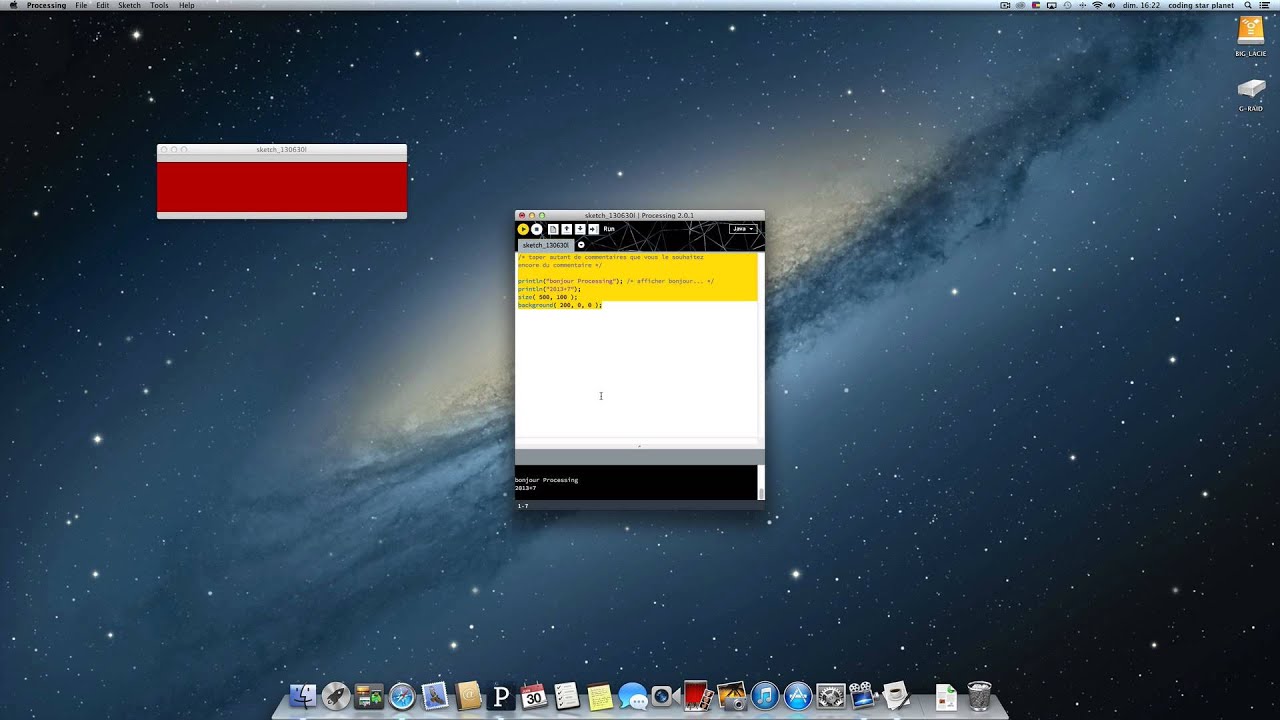Click the Export Application arrow icon

[x=593, y=229]
